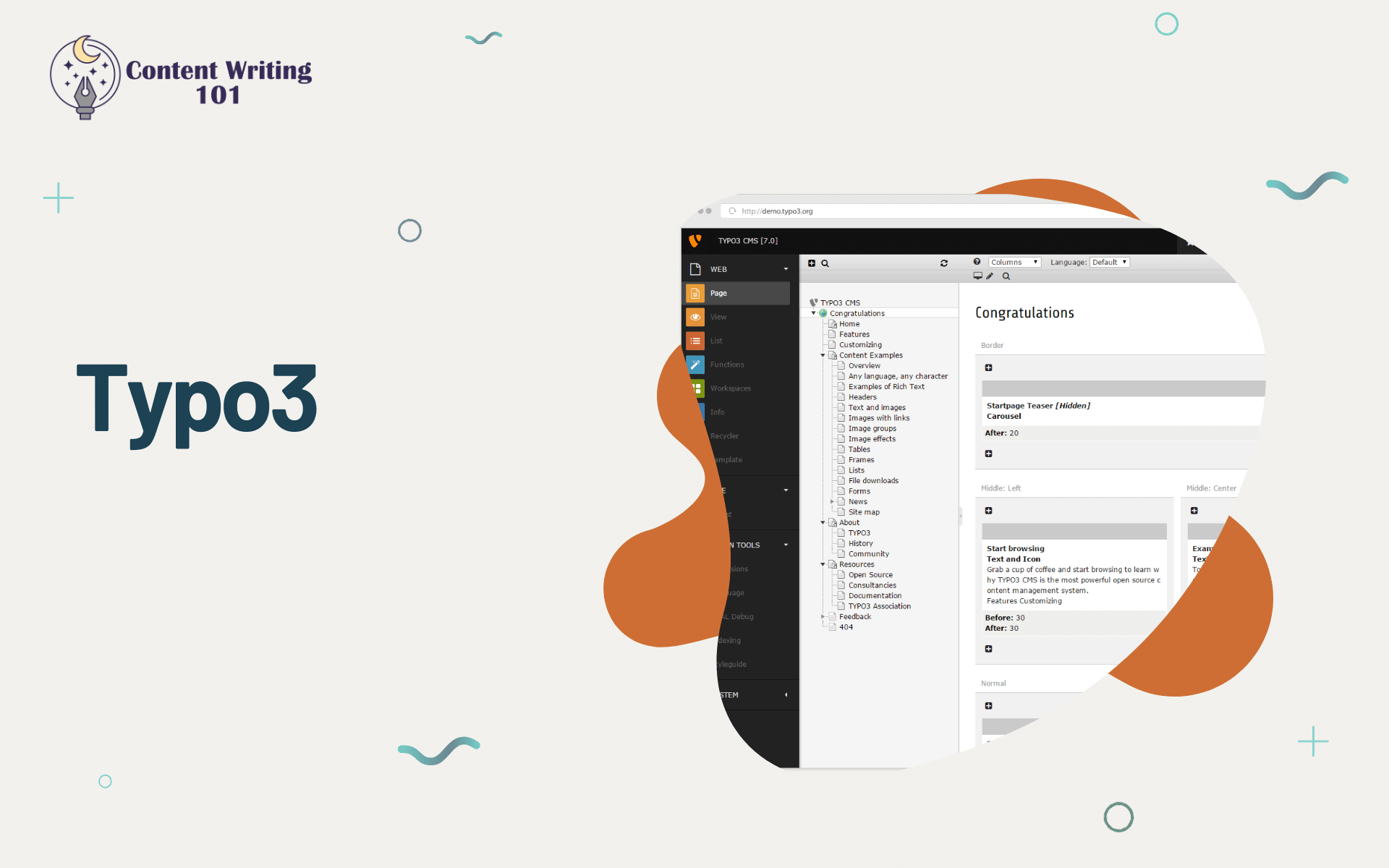Image resolution: width=1389 pixels, height=868 pixels.
Task: Click the TYPO3 logo in top bar
Action: tap(695, 241)
